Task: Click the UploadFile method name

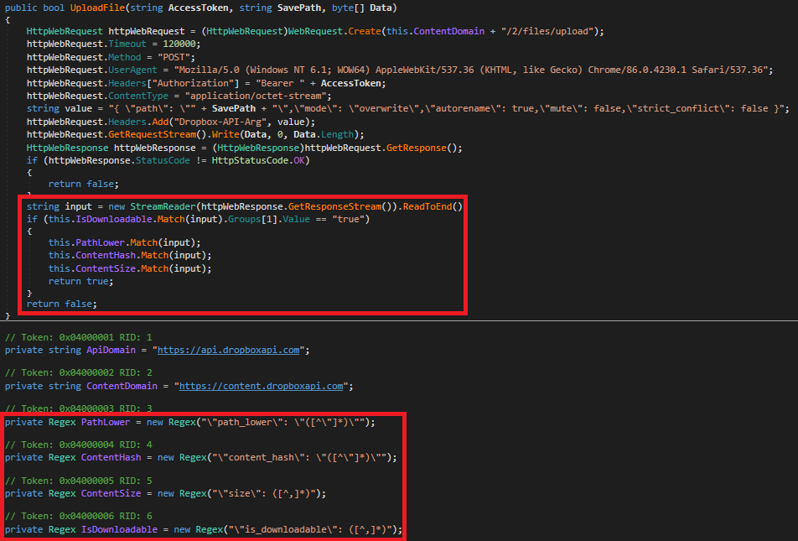Action: pyautogui.click(x=99, y=8)
